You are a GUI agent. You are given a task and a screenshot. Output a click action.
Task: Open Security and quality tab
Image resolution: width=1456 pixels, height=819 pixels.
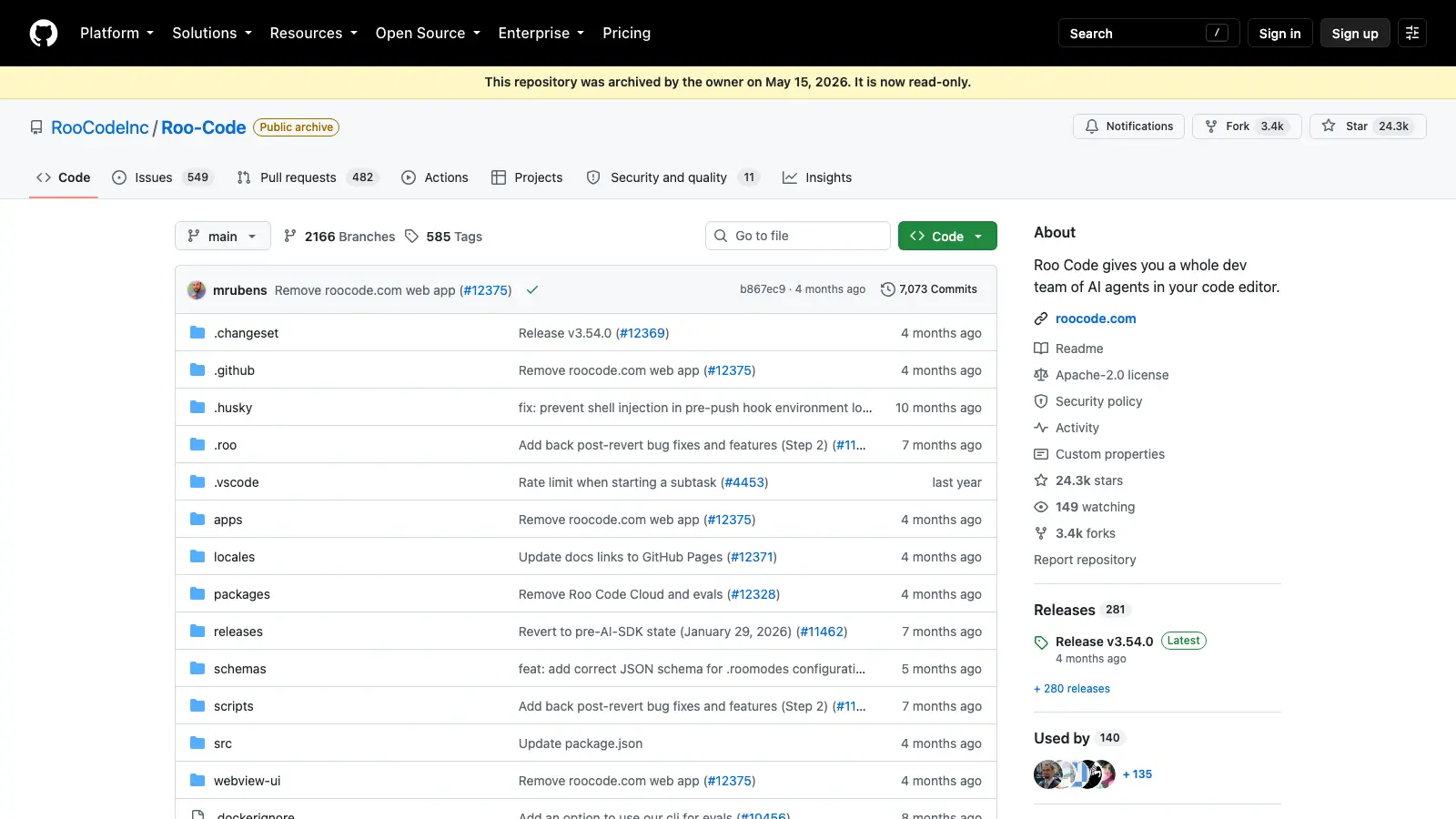pyautogui.click(x=672, y=177)
